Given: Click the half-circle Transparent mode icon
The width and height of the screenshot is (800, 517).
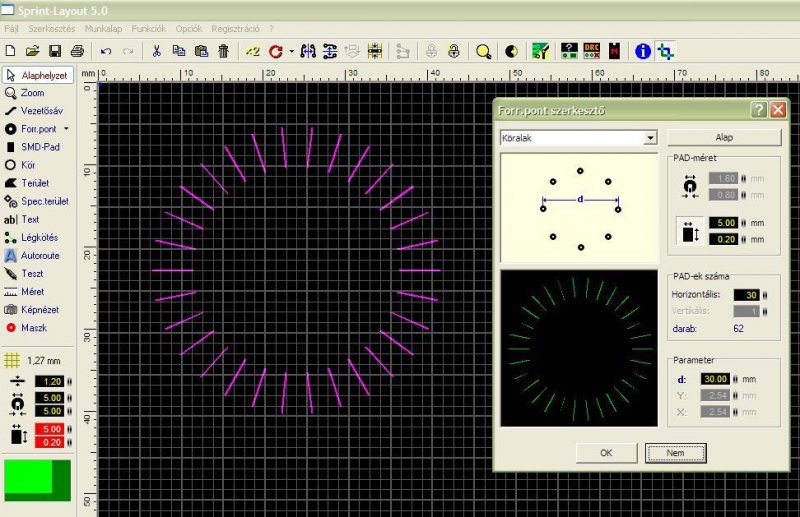Looking at the screenshot, I should pyautogui.click(x=511, y=51).
